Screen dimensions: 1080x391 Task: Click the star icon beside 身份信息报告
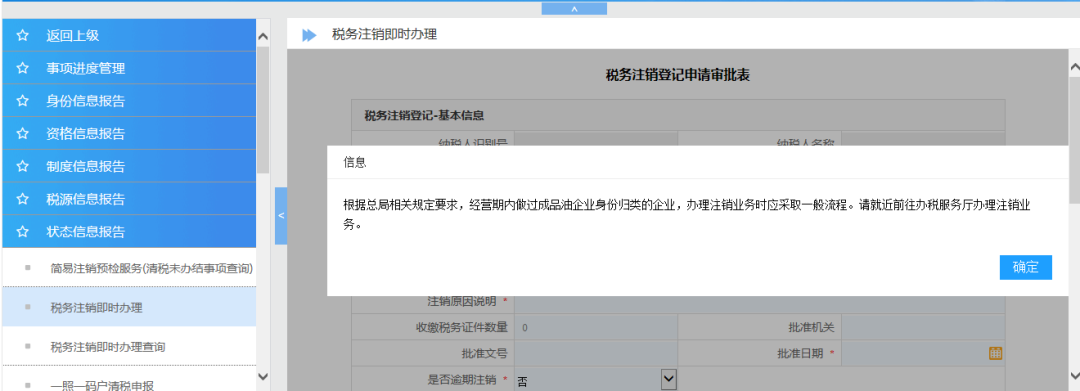coord(22,101)
